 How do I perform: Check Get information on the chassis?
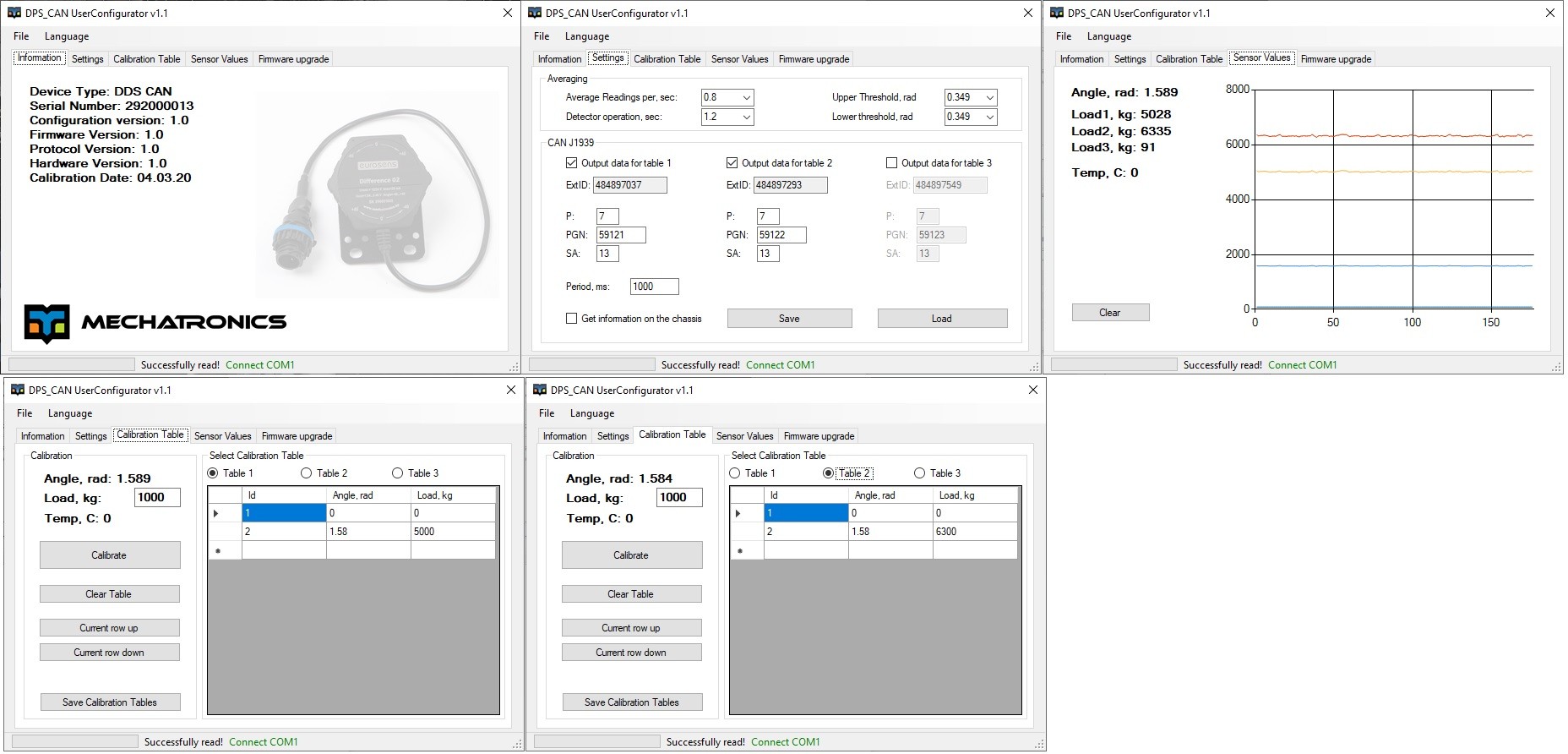point(572,319)
